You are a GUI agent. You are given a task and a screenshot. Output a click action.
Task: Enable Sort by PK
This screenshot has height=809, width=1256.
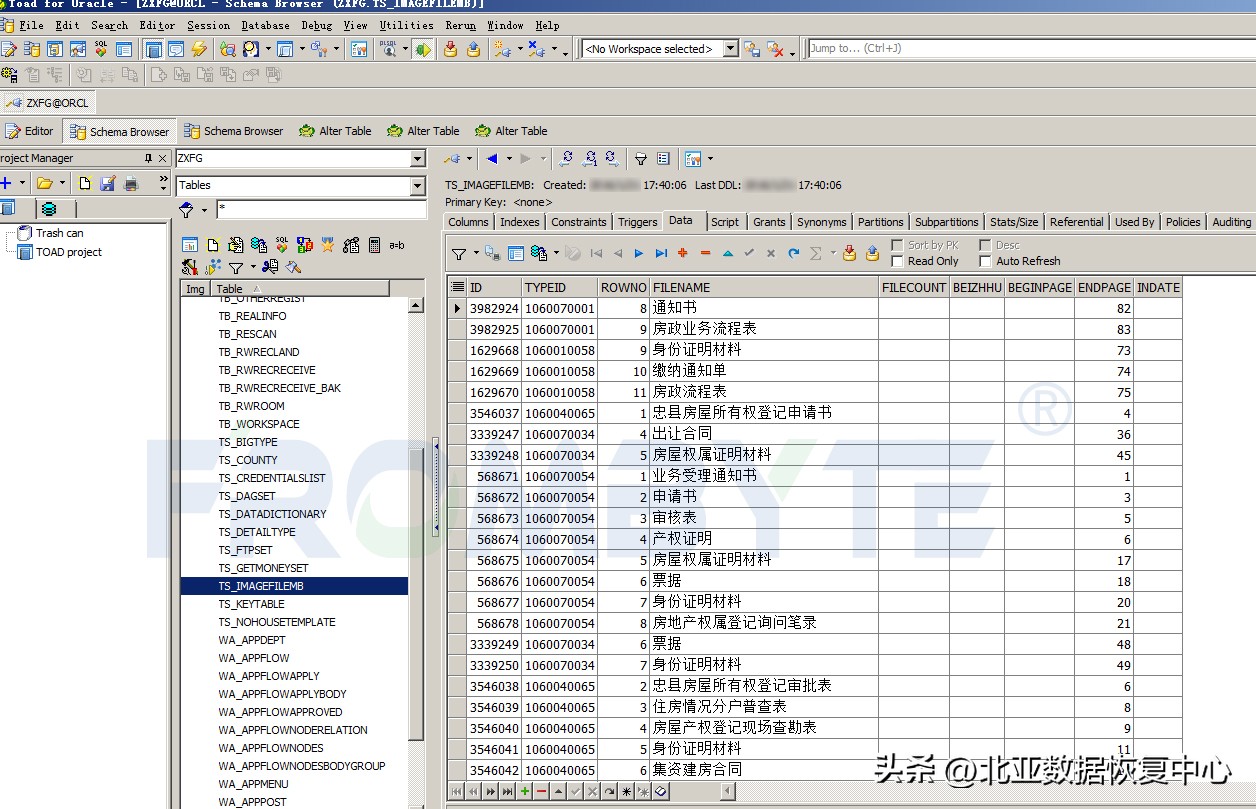click(898, 244)
